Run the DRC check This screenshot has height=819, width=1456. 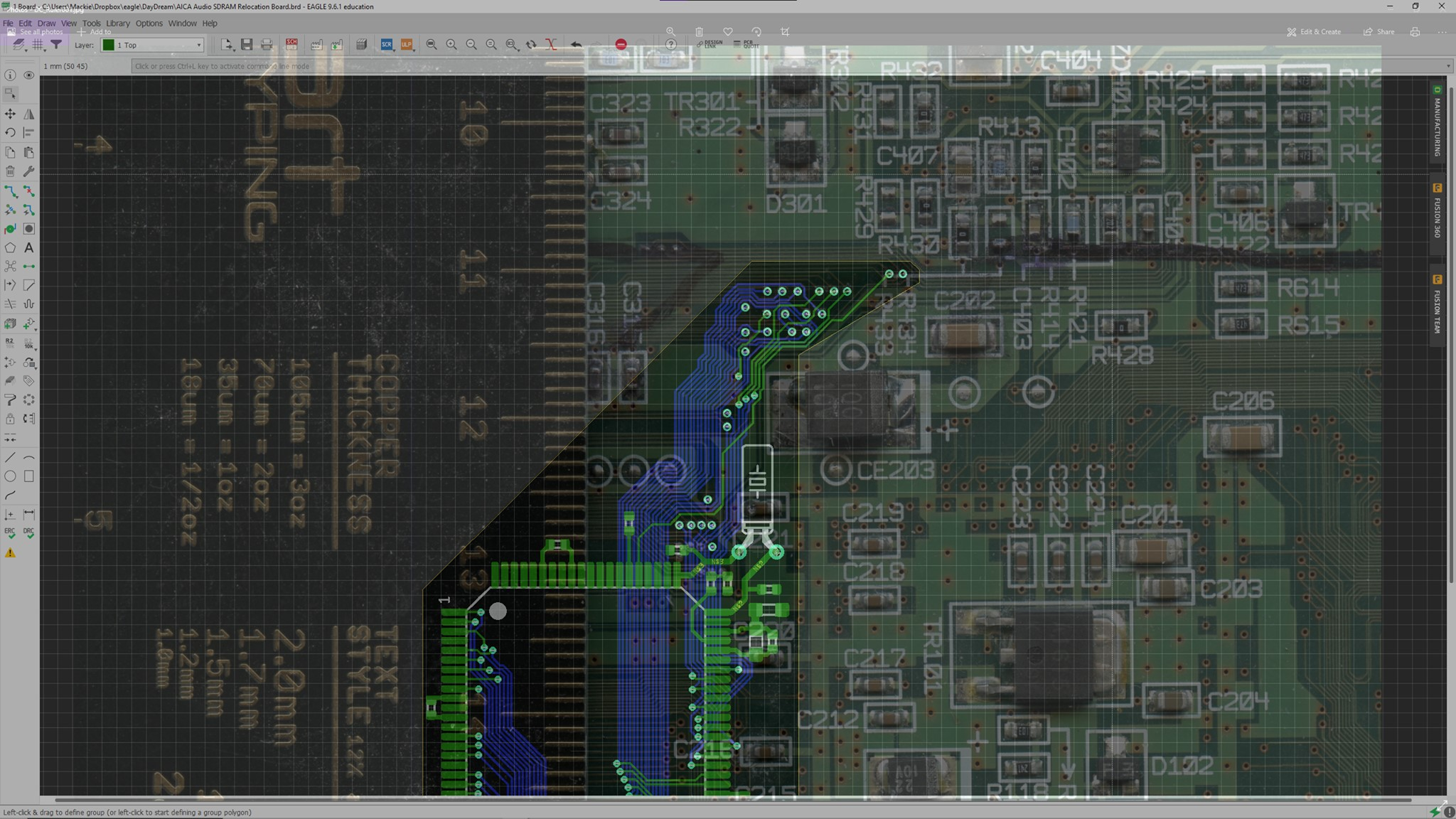tap(29, 532)
